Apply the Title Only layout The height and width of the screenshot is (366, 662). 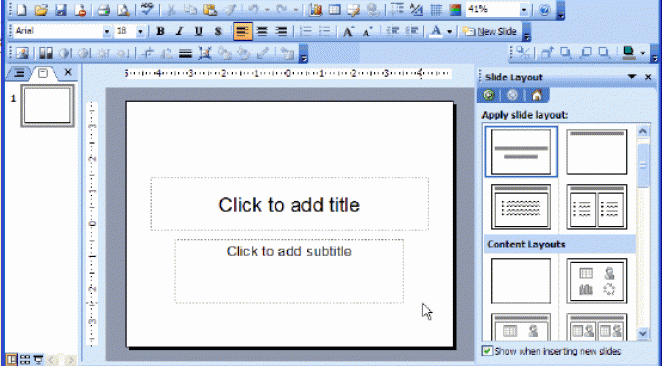pyautogui.click(x=597, y=152)
